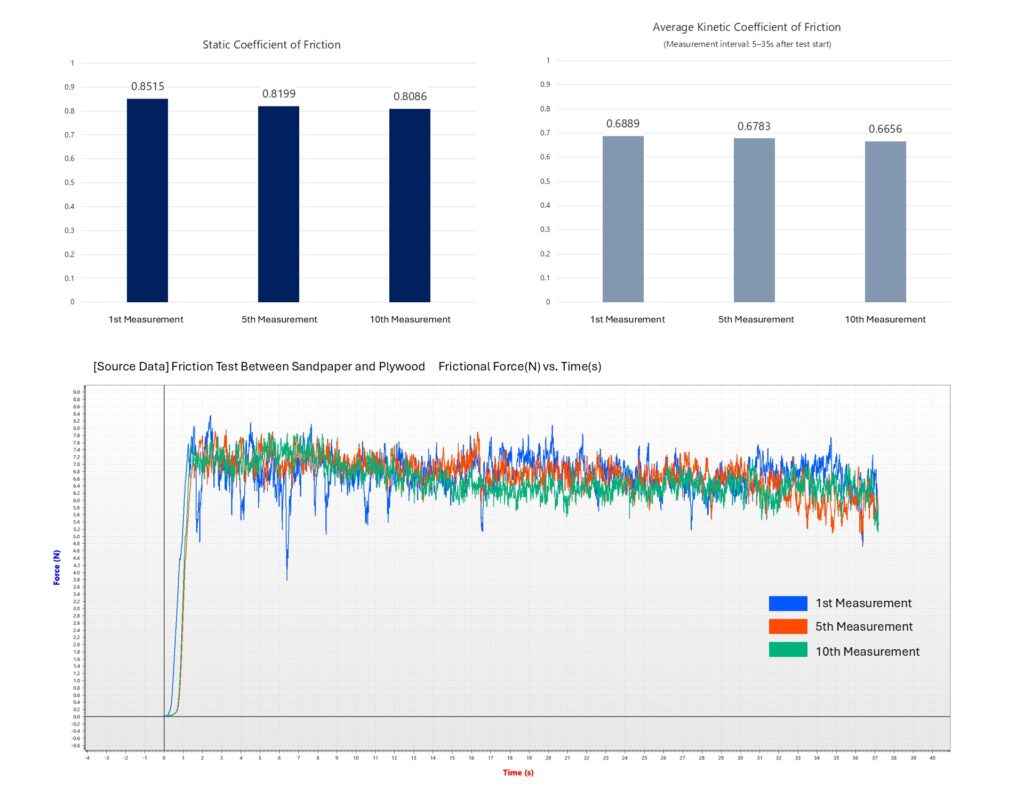Select the red Time (s) axis label
The height and width of the screenshot is (806, 1024).
tap(517, 772)
